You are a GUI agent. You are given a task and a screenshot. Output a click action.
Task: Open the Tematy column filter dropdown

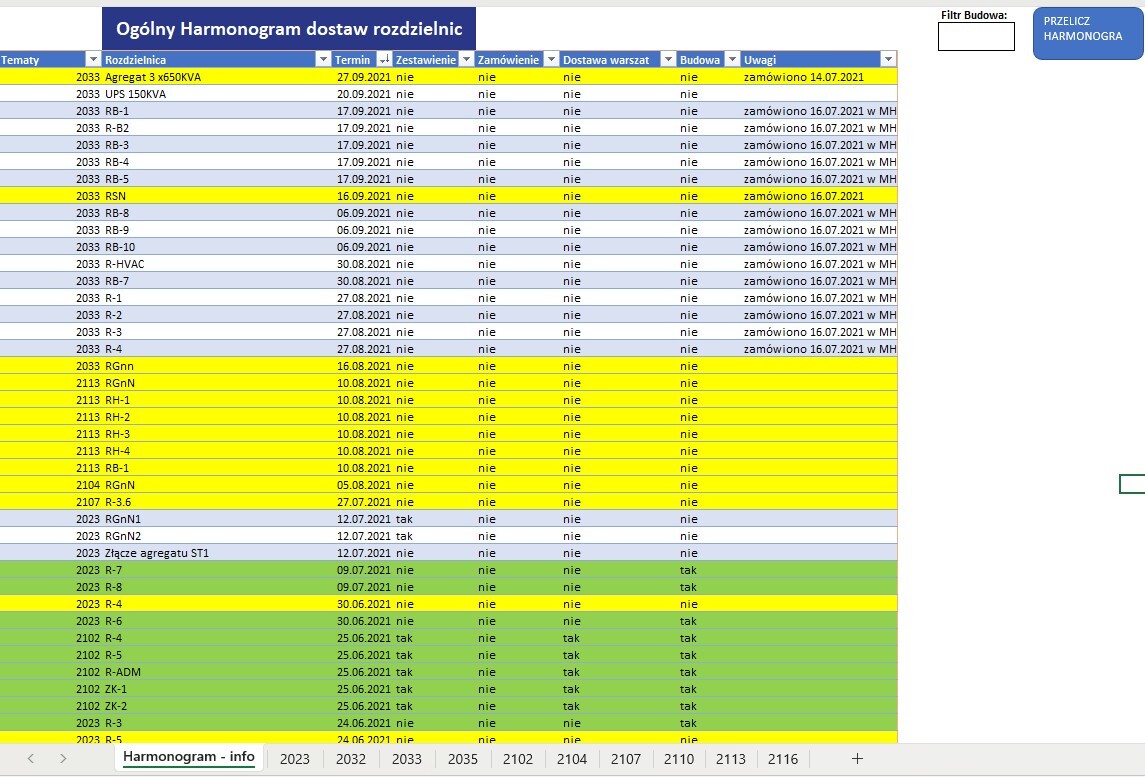[93, 60]
